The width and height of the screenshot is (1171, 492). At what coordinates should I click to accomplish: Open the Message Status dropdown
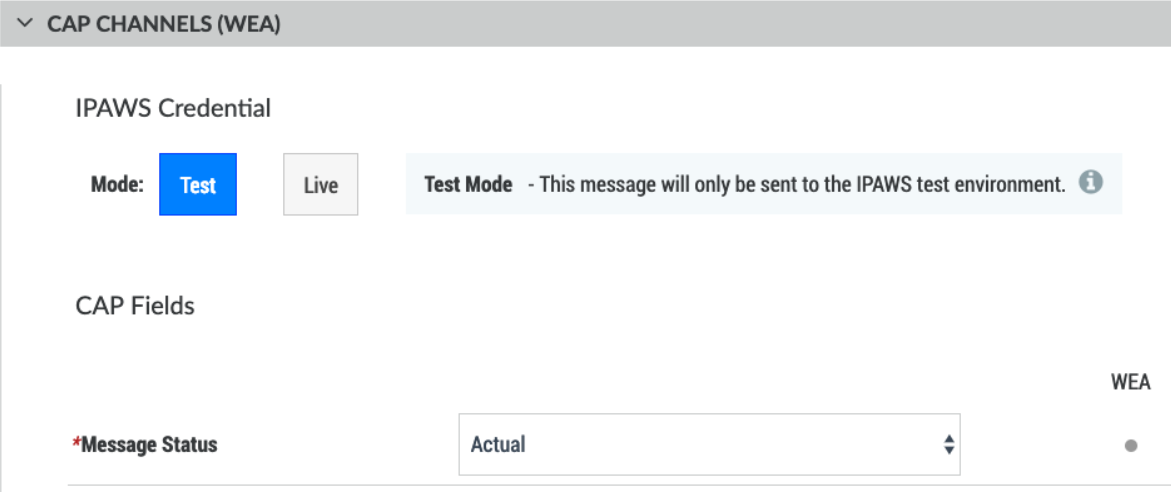(x=709, y=444)
